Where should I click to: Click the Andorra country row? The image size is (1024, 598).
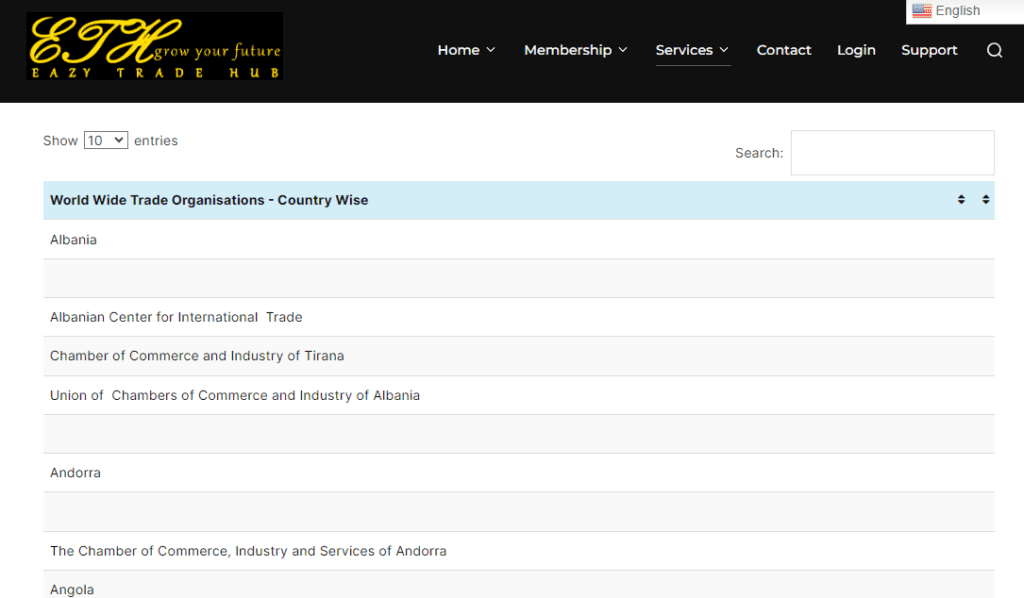click(x=76, y=473)
